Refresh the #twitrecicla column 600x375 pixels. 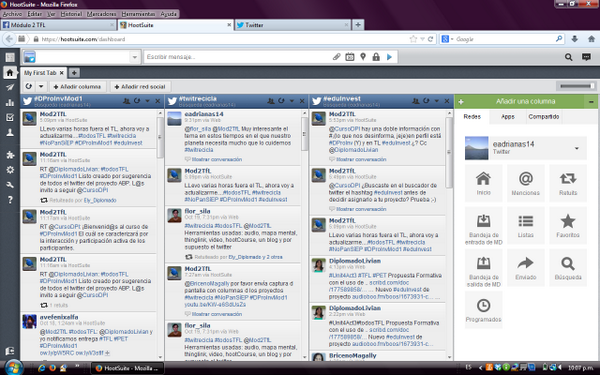coord(281,101)
